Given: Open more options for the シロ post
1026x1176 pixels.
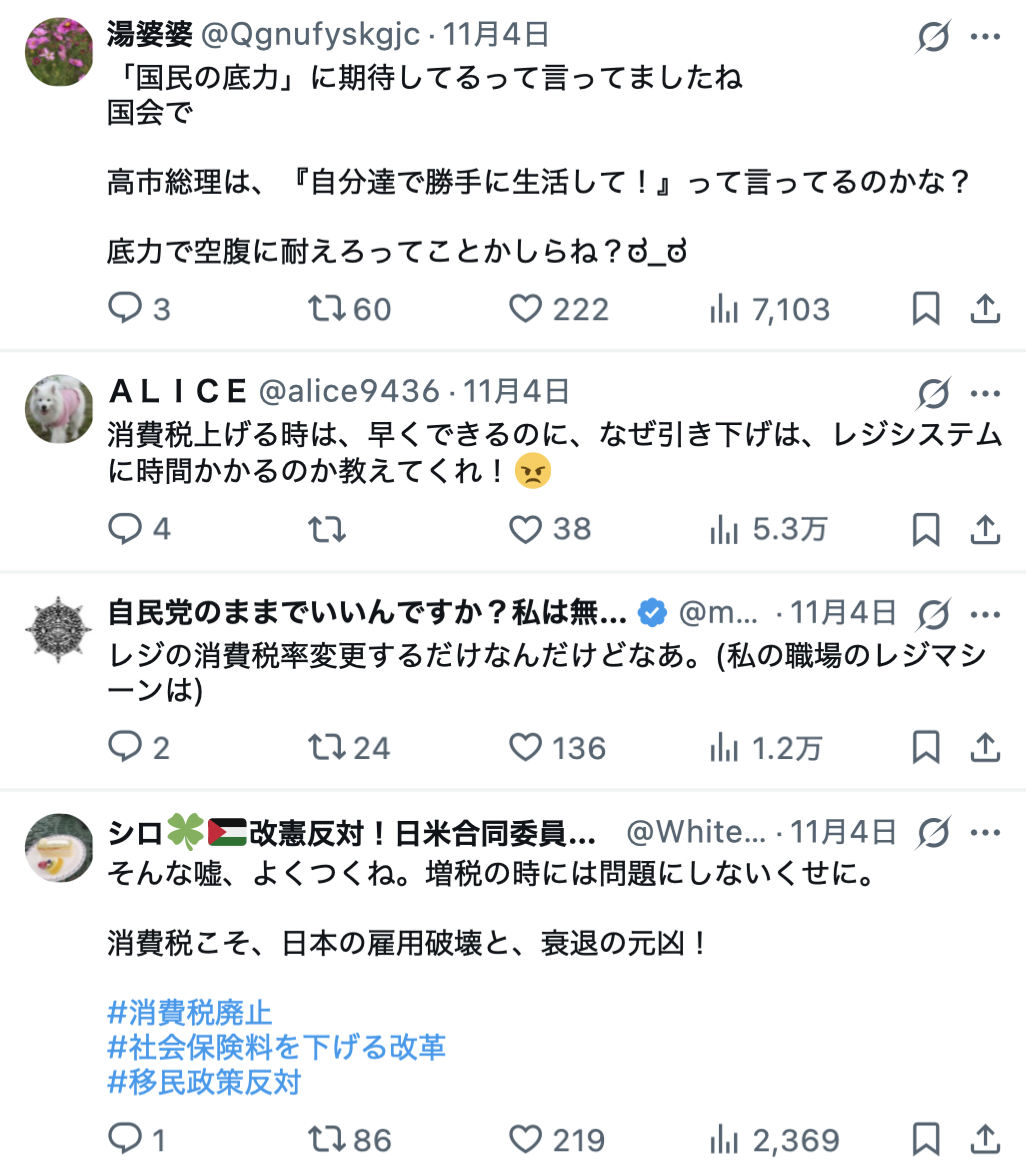Looking at the screenshot, I should (x=985, y=831).
